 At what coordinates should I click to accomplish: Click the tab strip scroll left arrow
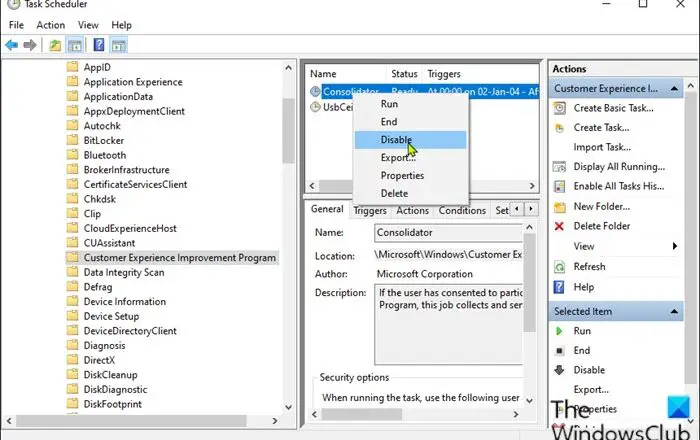[517, 209]
